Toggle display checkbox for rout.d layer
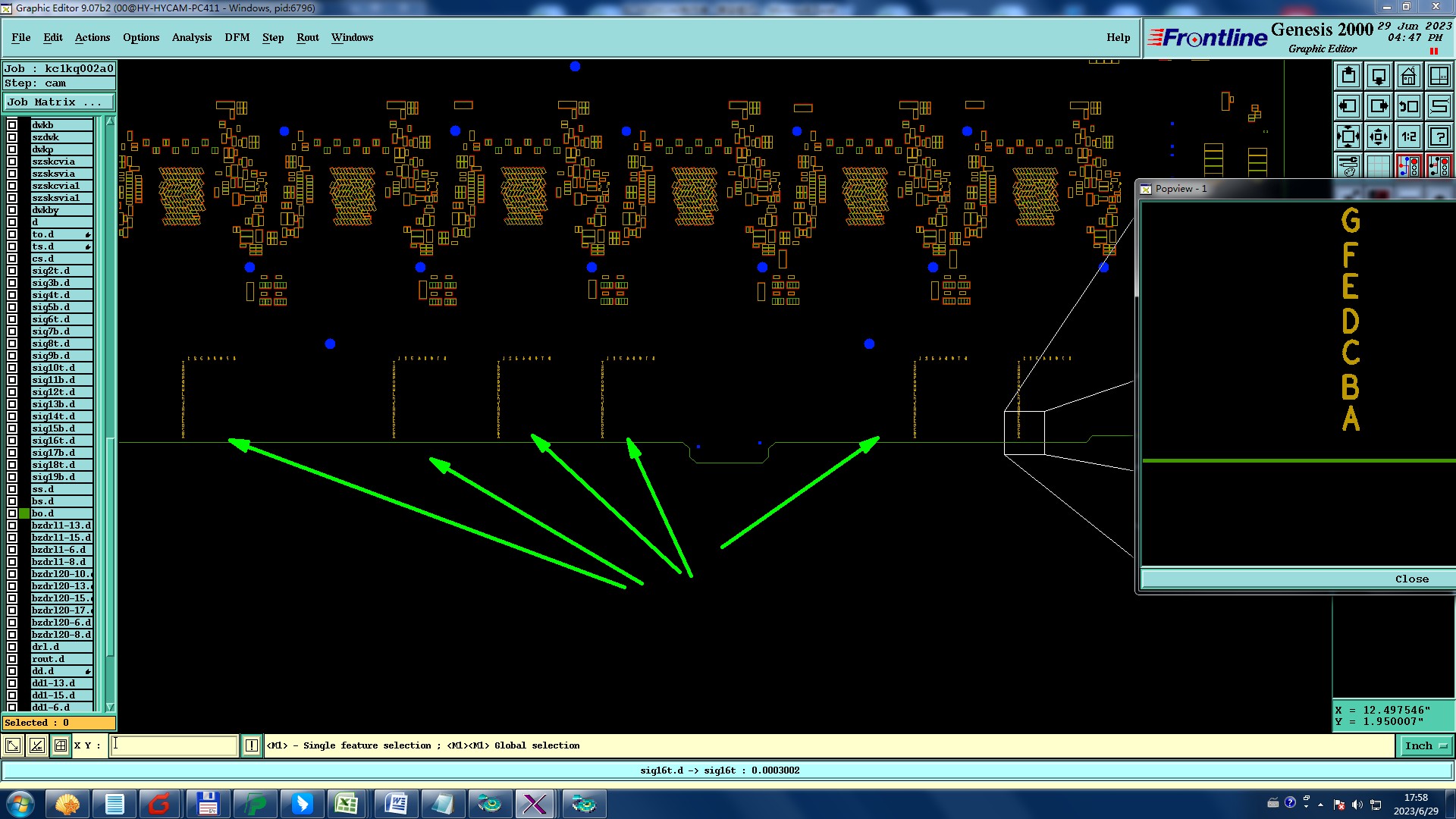The height and width of the screenshot is (819, 1456). pyautogui.click(x=12, y=659)
